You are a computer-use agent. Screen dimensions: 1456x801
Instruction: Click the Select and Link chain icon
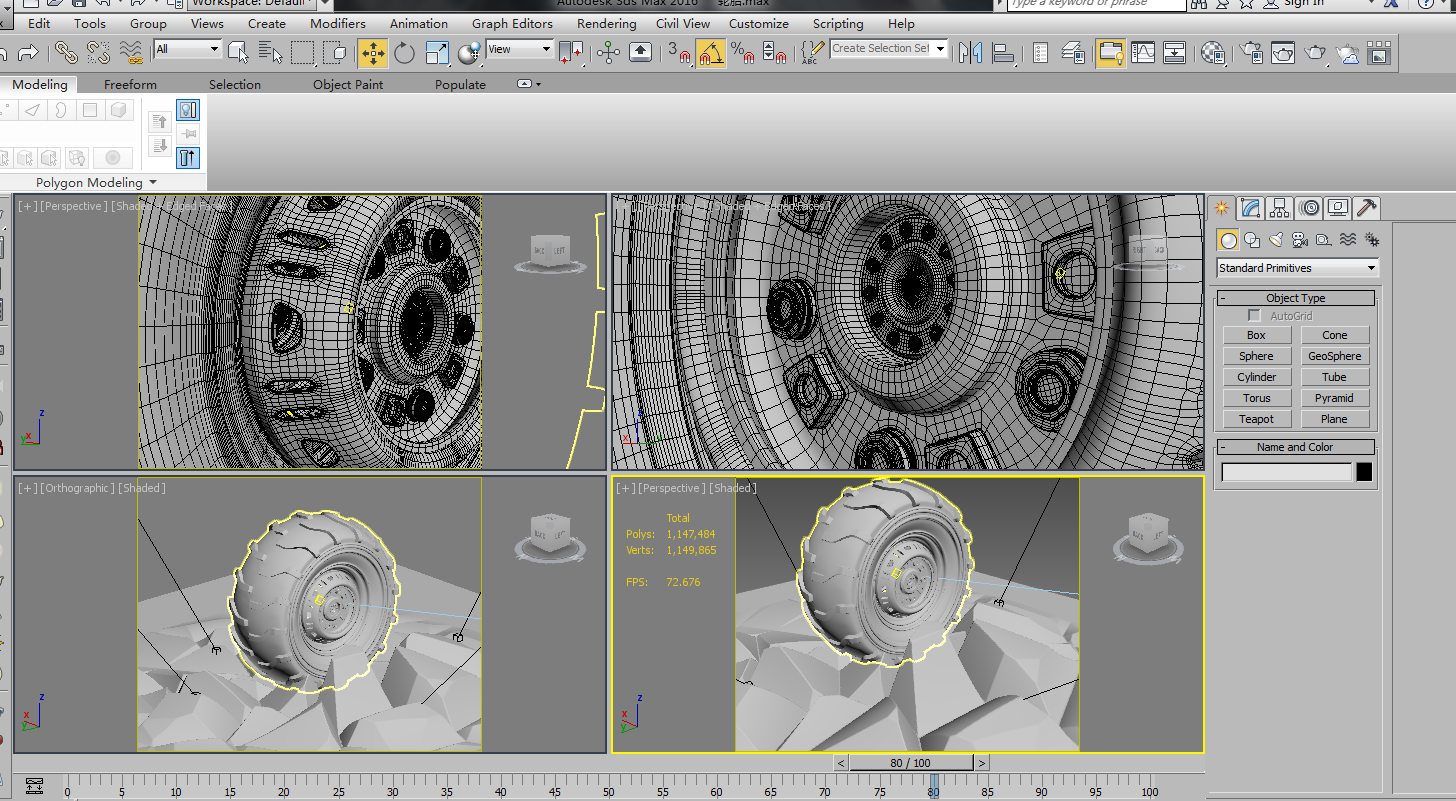pos(66,52)
